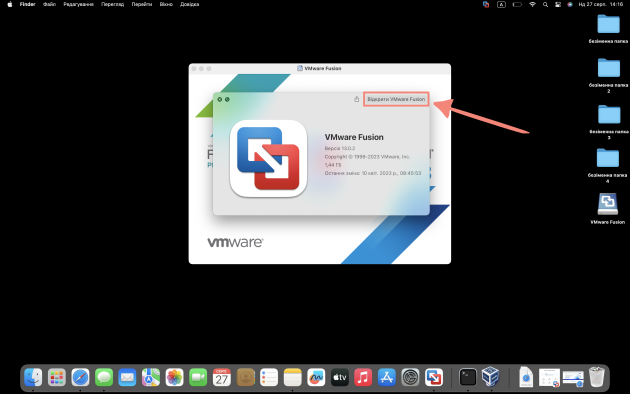
Task: Click the 'Остання зміна' date line
Action: click(x=373, y=173)
